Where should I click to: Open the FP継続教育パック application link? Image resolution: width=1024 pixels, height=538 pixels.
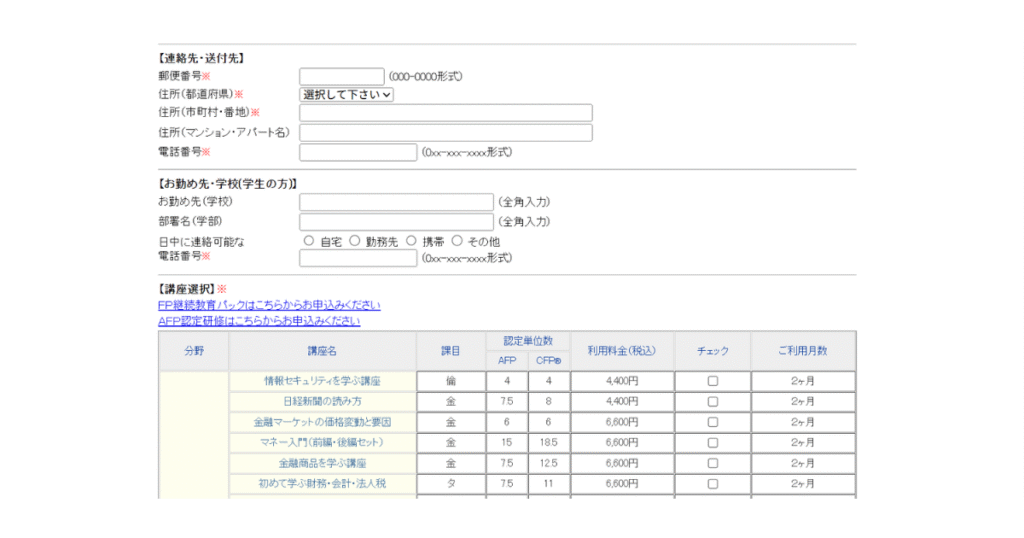pyautogui.click(x=269, y=305)
